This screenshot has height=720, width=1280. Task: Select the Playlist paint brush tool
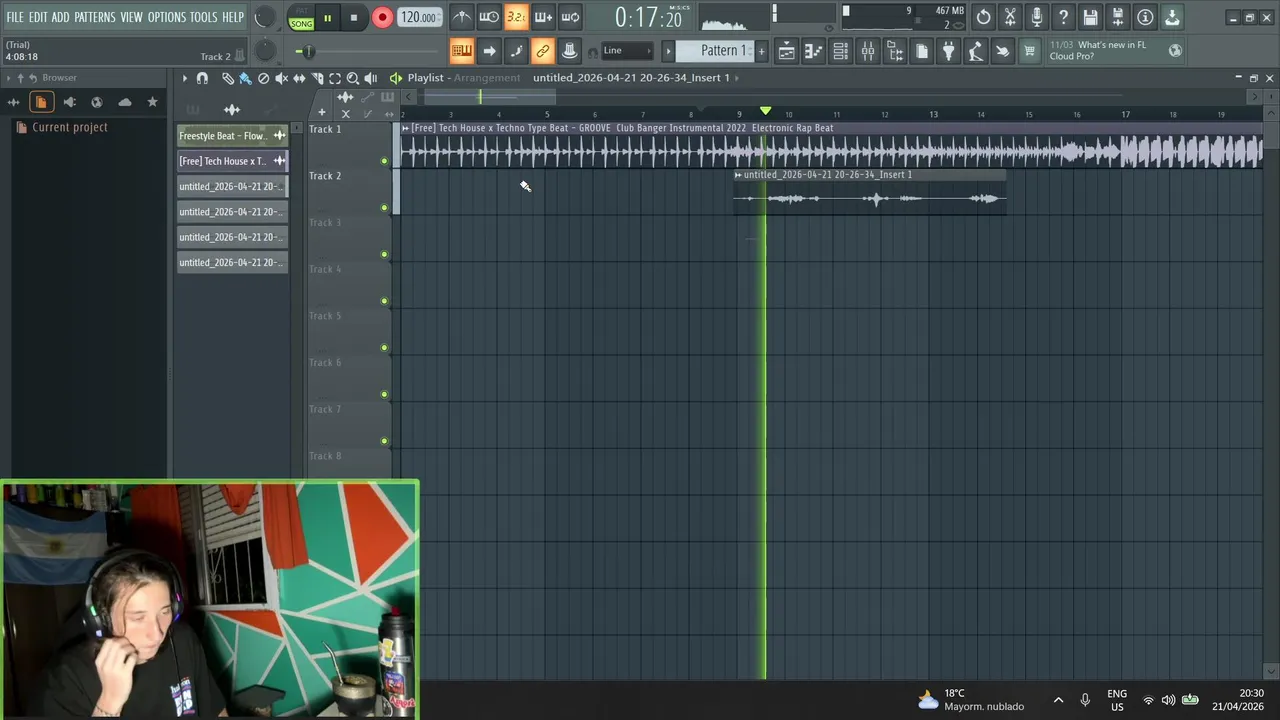point(245,78)
